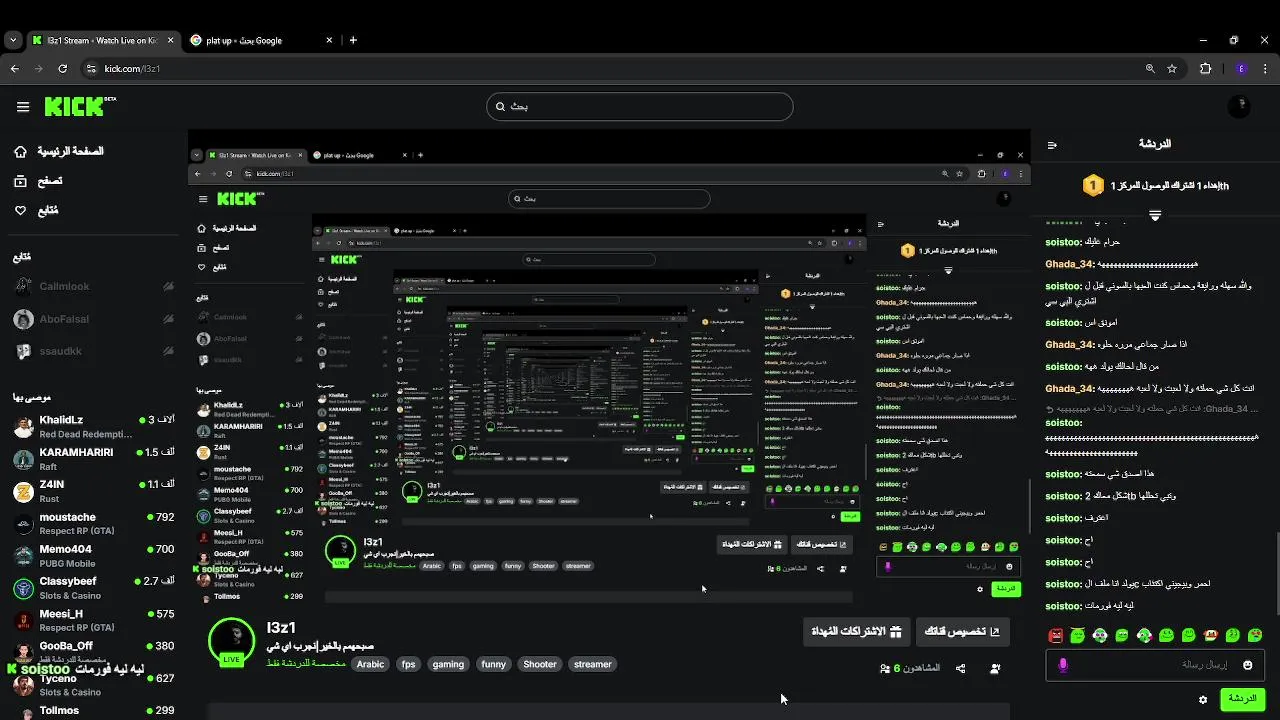
Task: Click the تخصيص قناتك button
Action: pos(962,632)
